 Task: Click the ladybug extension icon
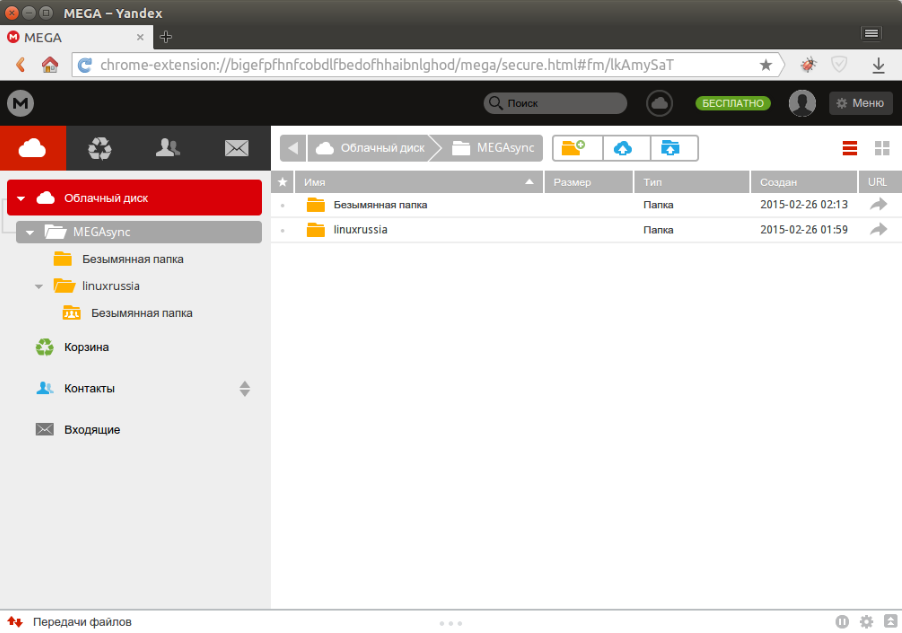[808, 64]
